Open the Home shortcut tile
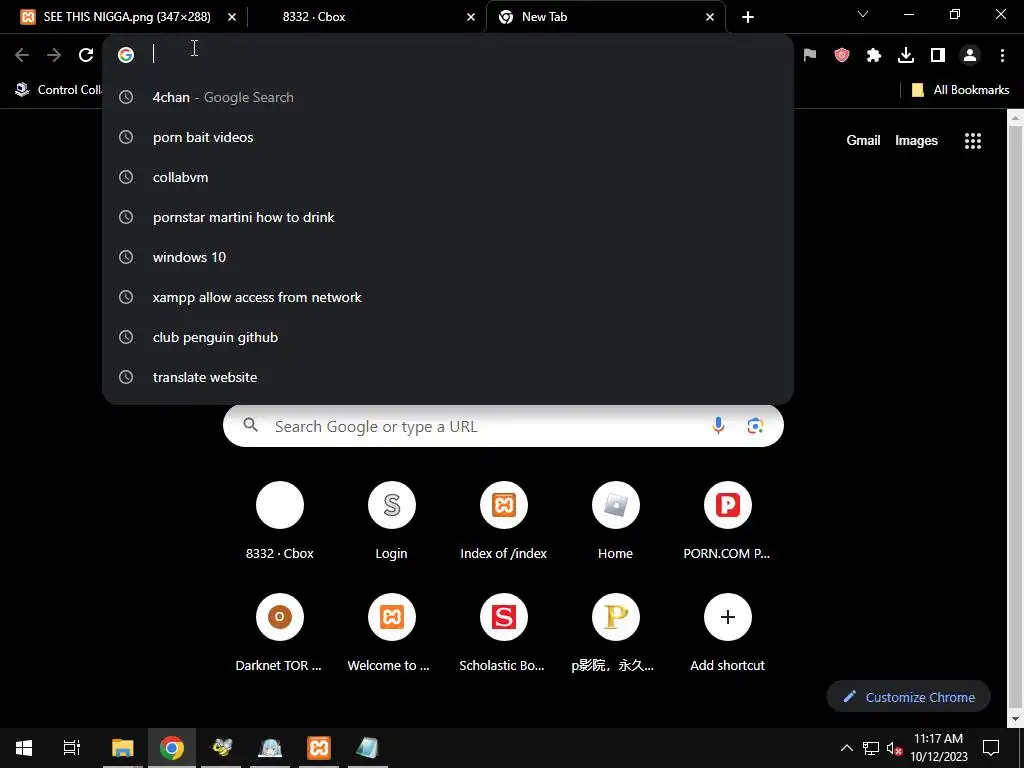1024x768 pixels. pos(615,521)
